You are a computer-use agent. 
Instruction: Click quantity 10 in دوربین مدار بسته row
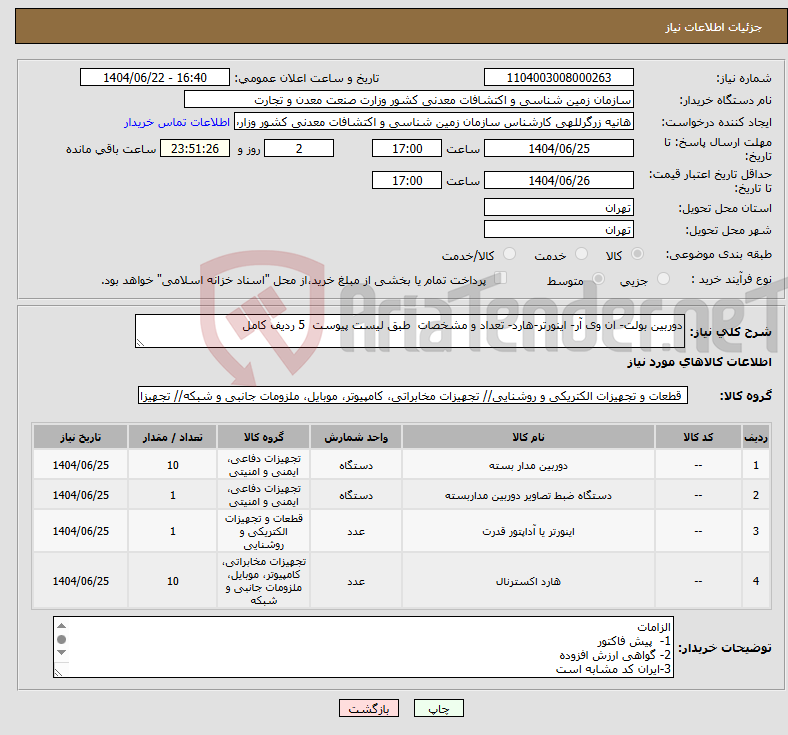click(172, 465)
